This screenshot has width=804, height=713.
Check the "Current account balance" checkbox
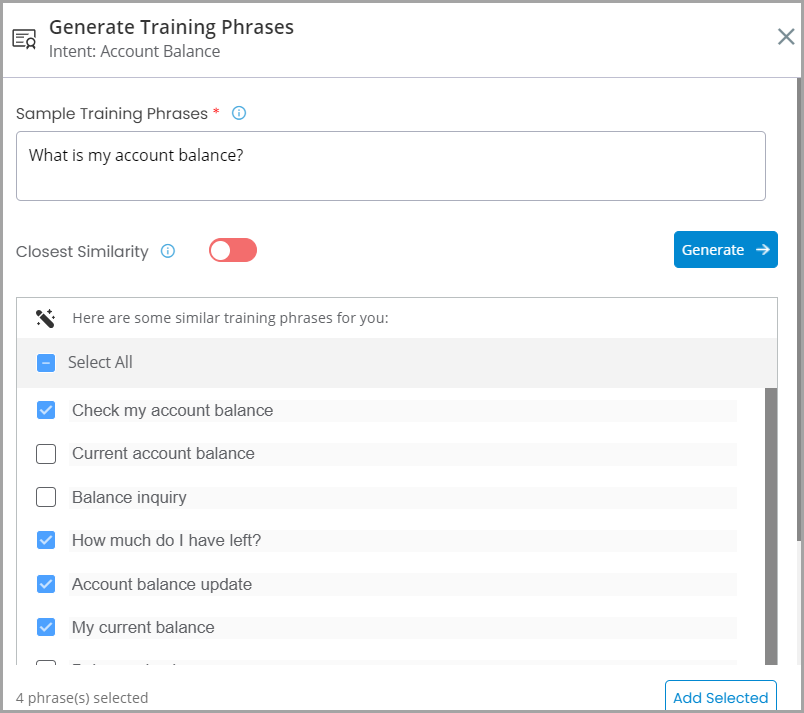click(46, 454)
